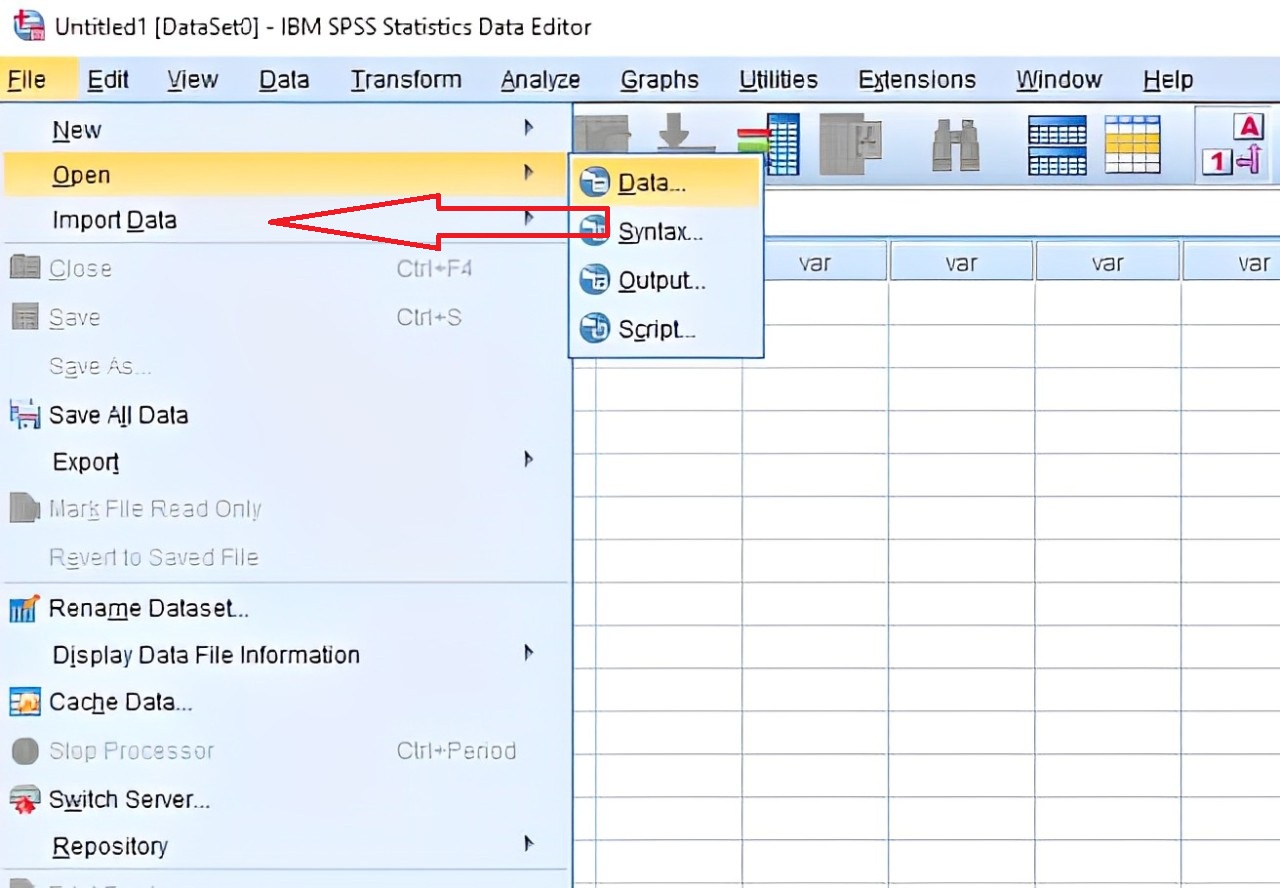Open the Edit menu
Image resolution: width=1280 pixels, height=888 pixels.
(x=108, y=80)
